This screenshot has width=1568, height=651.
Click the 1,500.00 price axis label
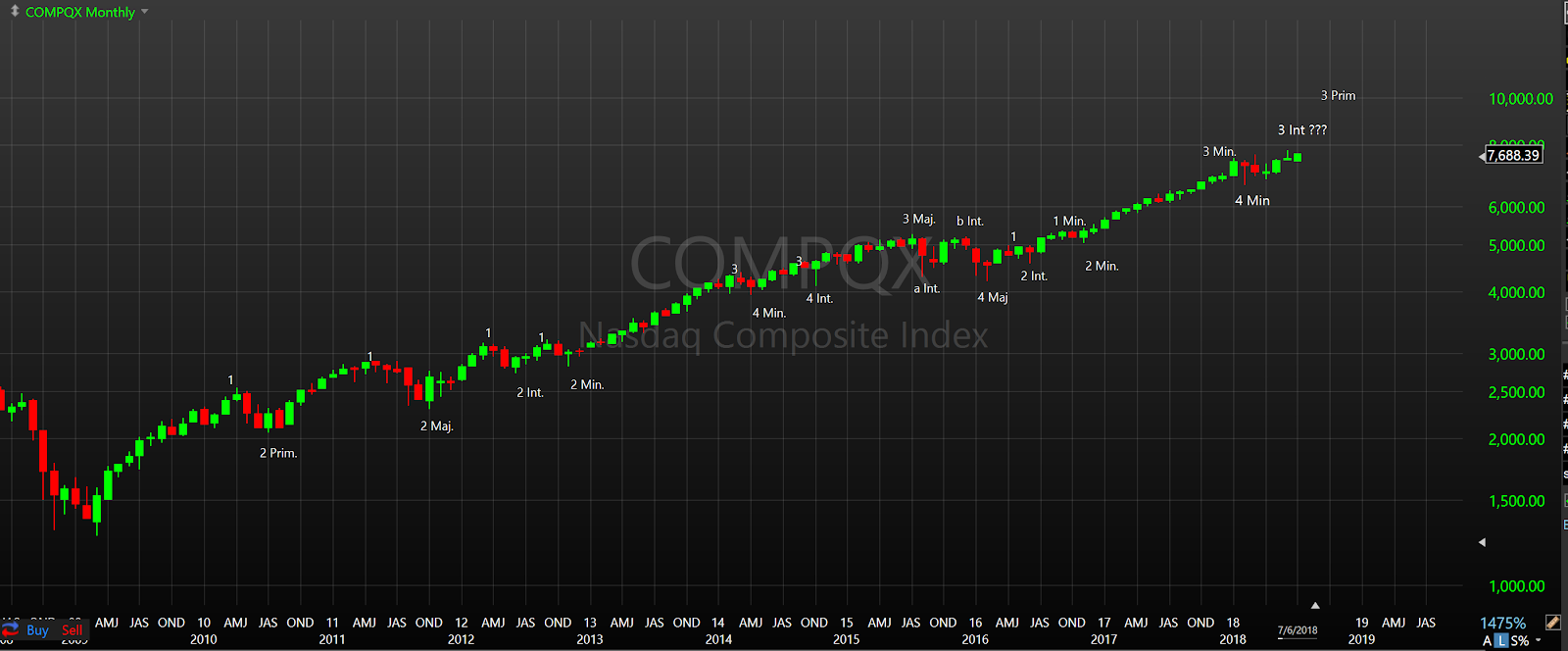click(1516, 501)
